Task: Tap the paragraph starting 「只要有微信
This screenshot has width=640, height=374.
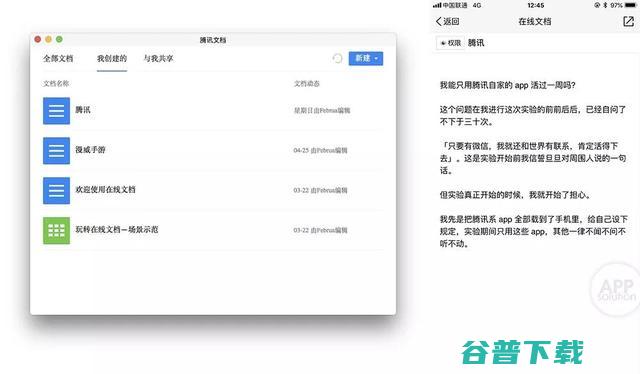Action: 533,158
